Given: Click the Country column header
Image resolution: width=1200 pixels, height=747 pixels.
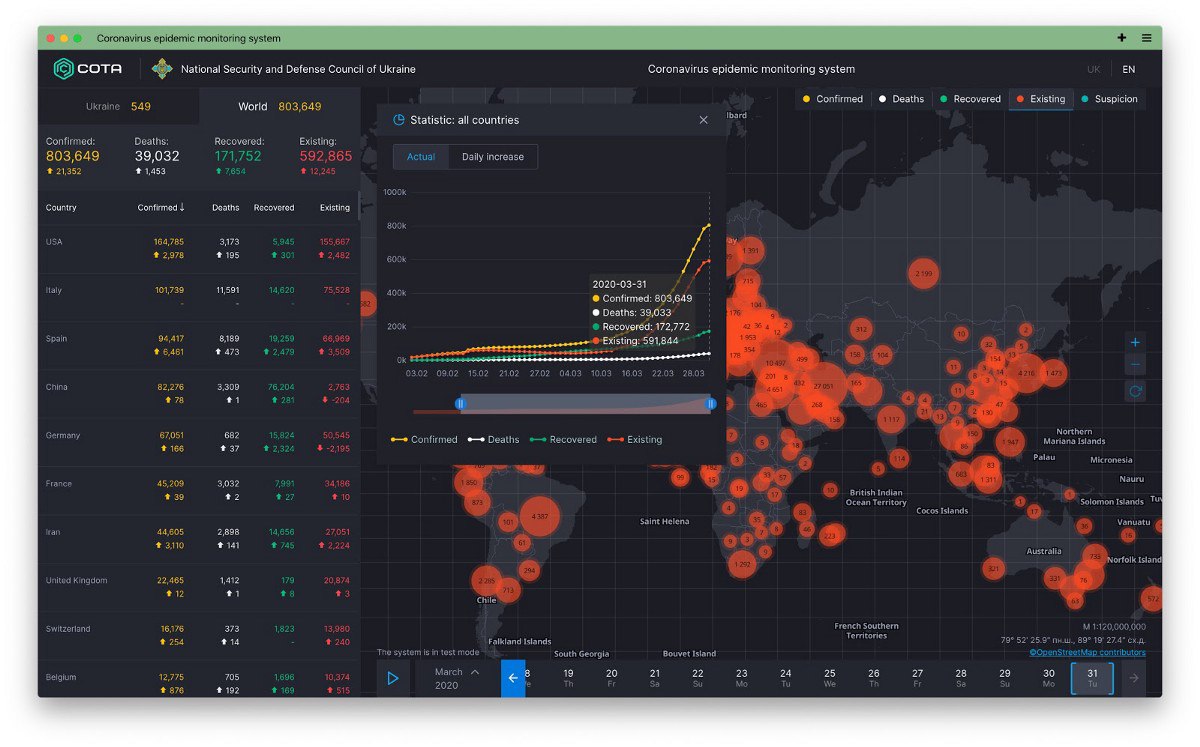Looking at the screenshot, I should [61, 208].
